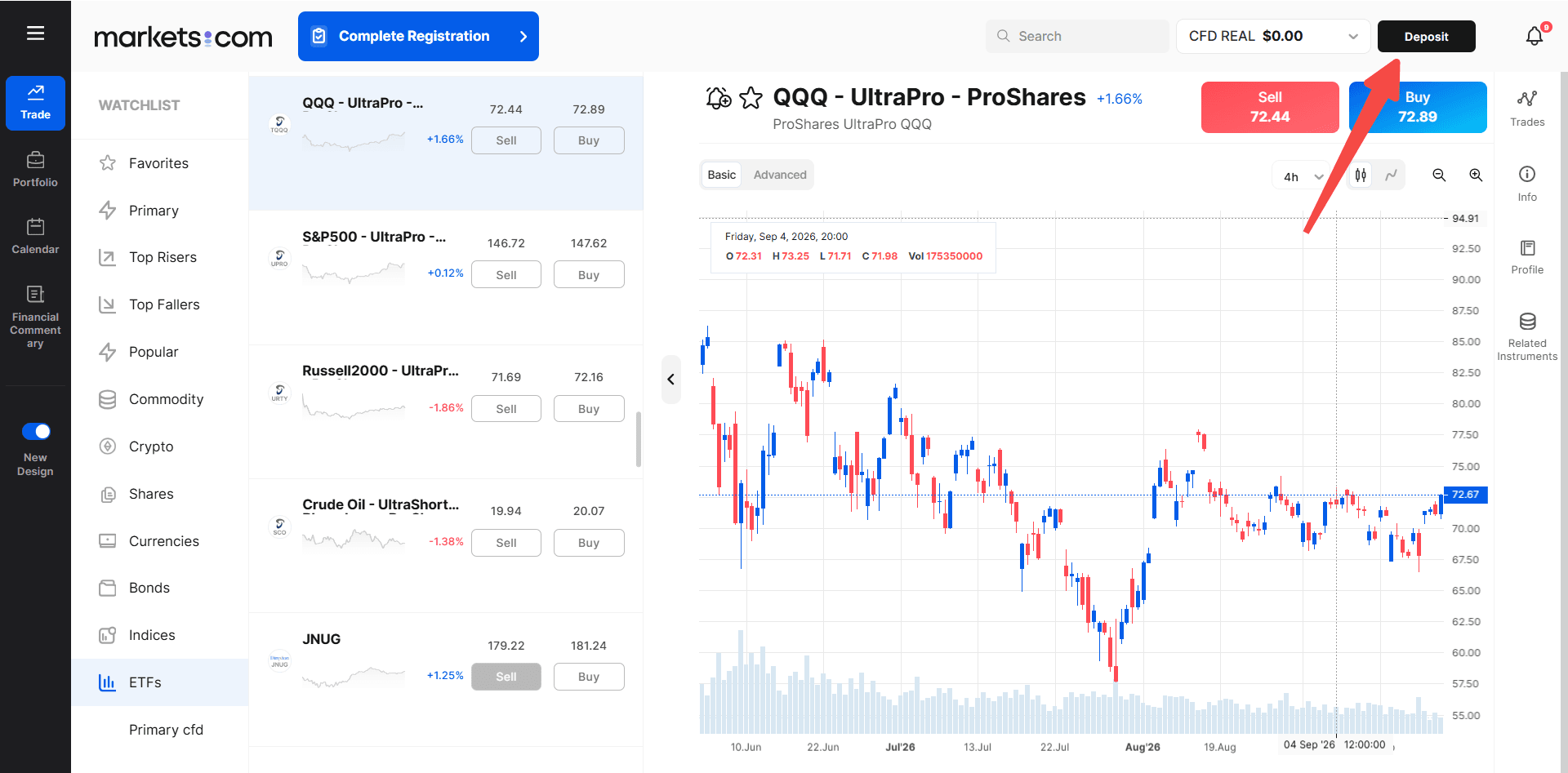Toggle the New Design switch

[36, 431]
